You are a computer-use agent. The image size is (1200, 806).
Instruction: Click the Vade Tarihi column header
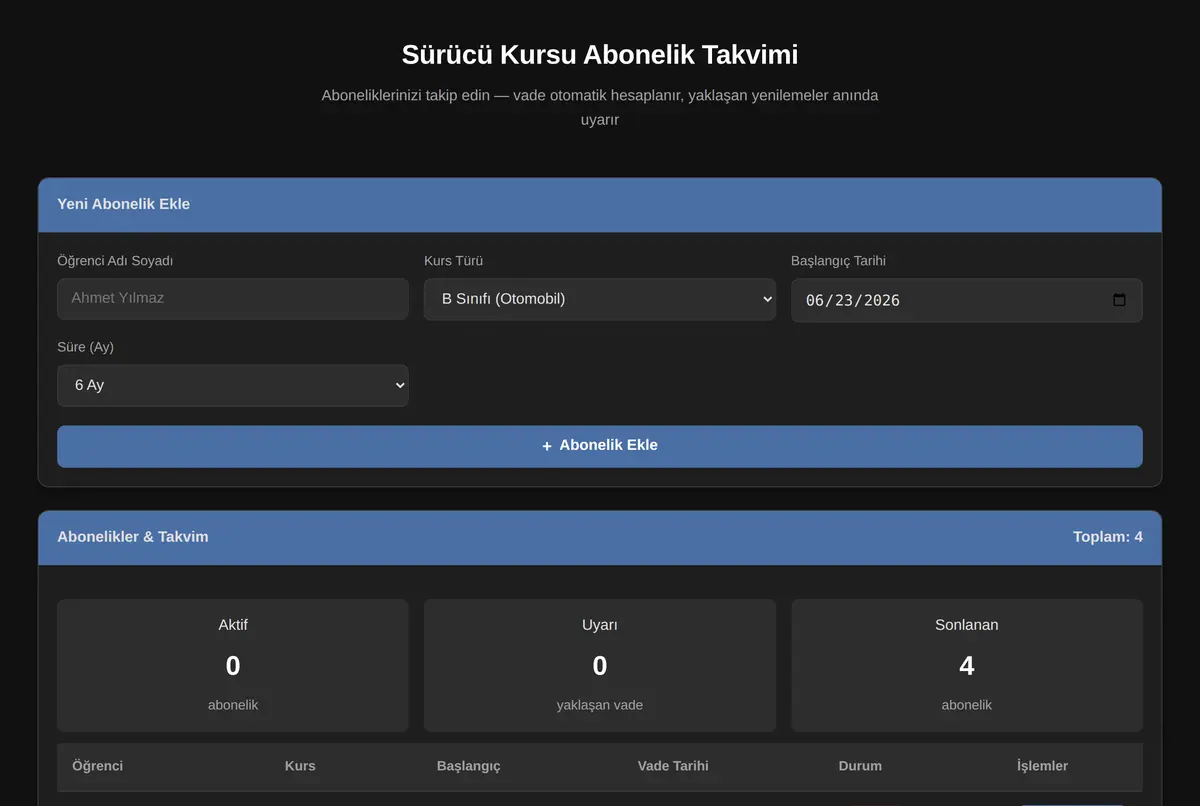pos(673,766)
